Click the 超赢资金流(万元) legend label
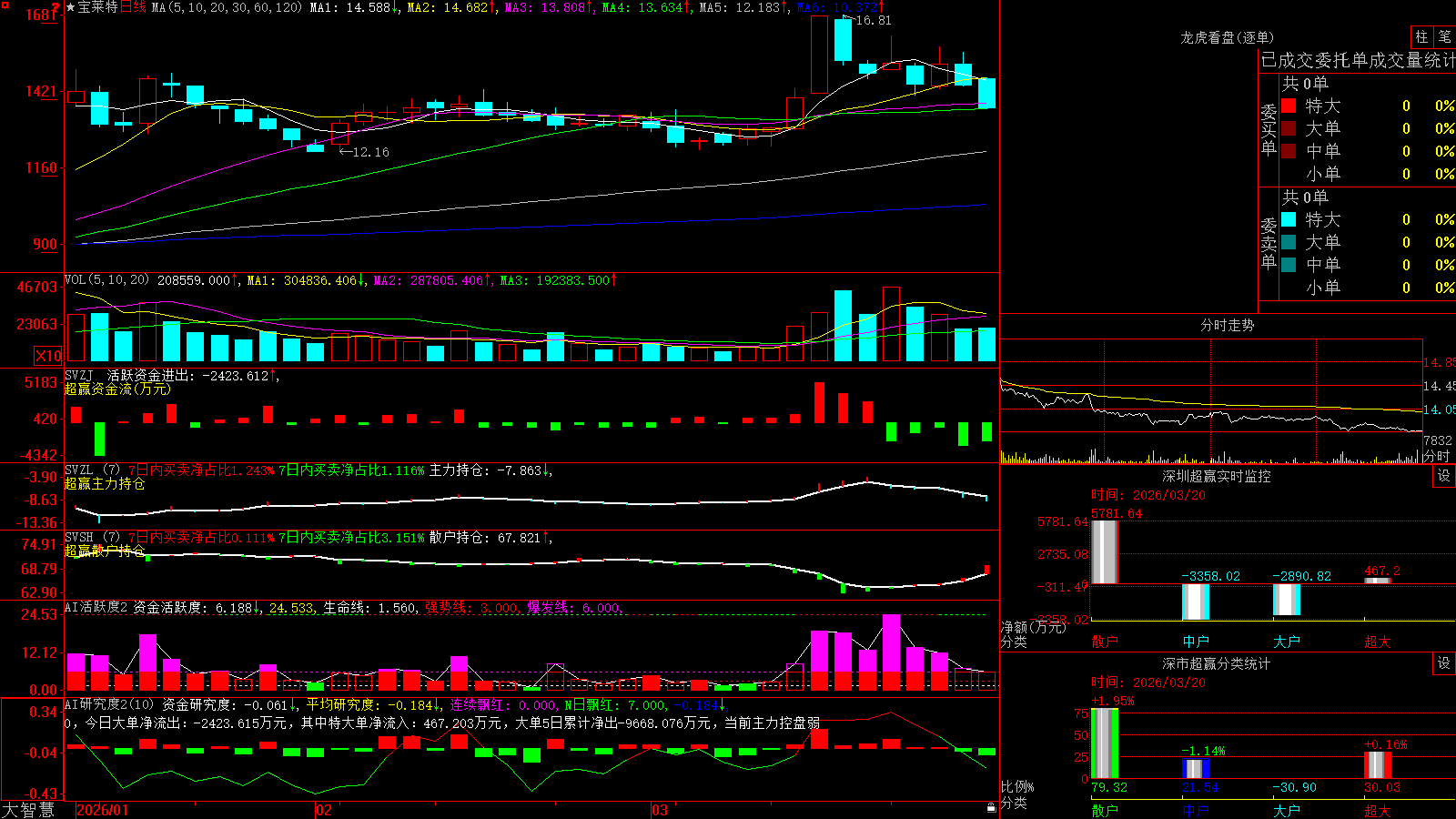 point(117,389)
